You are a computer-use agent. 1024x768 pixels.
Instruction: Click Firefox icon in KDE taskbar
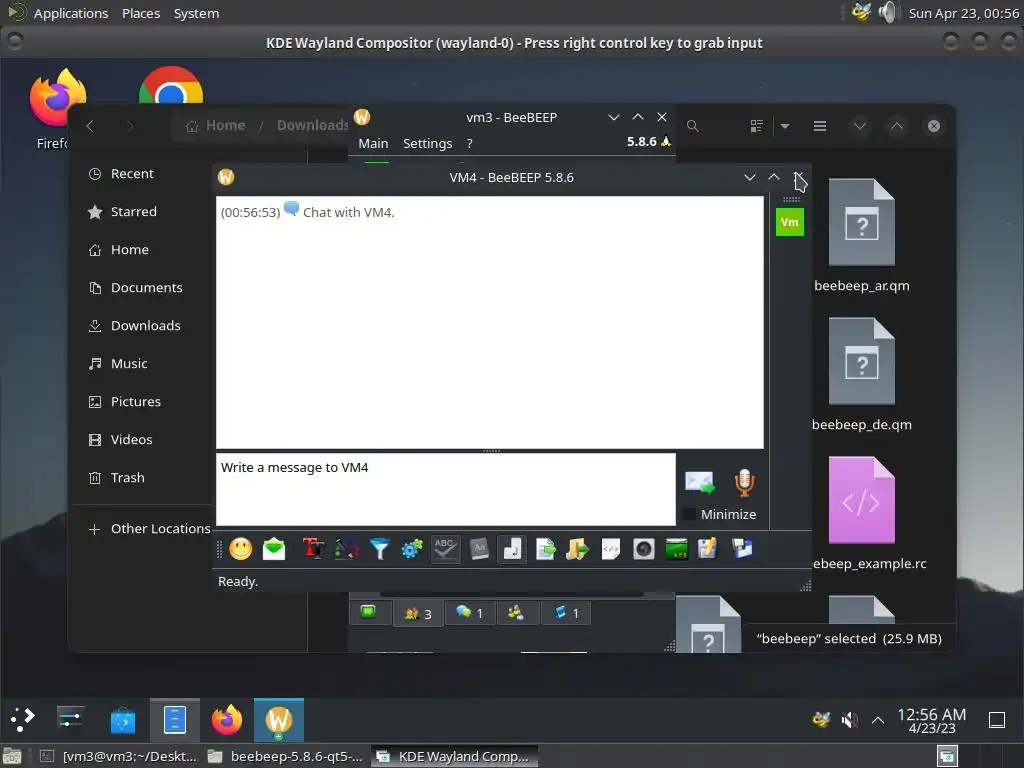(227, 720)
